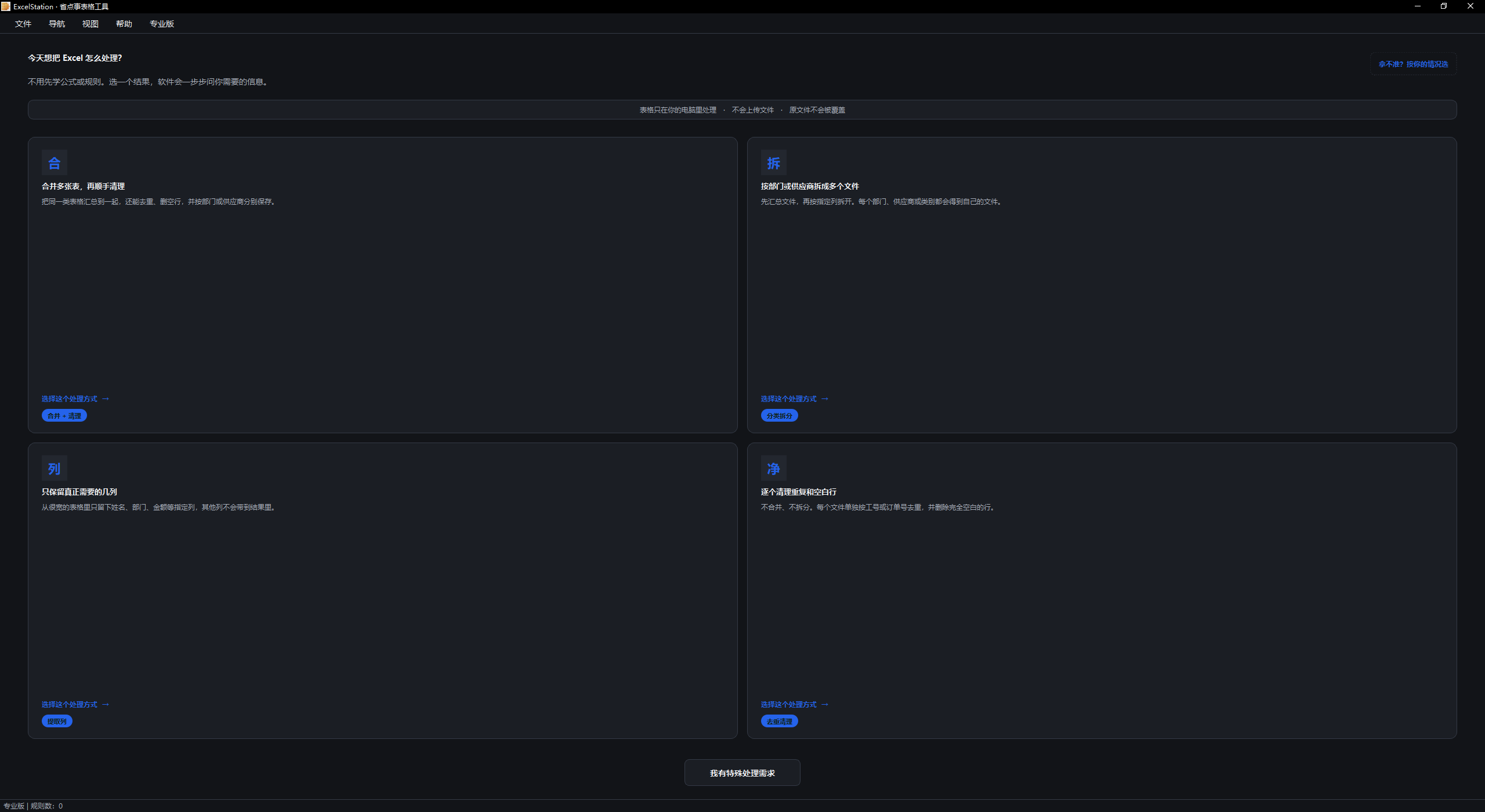Viewport: 1485px width, 812px height.
Task: Choose 选择这个处理方式 in the 合并多张表 card
Action: pos(75,399)
